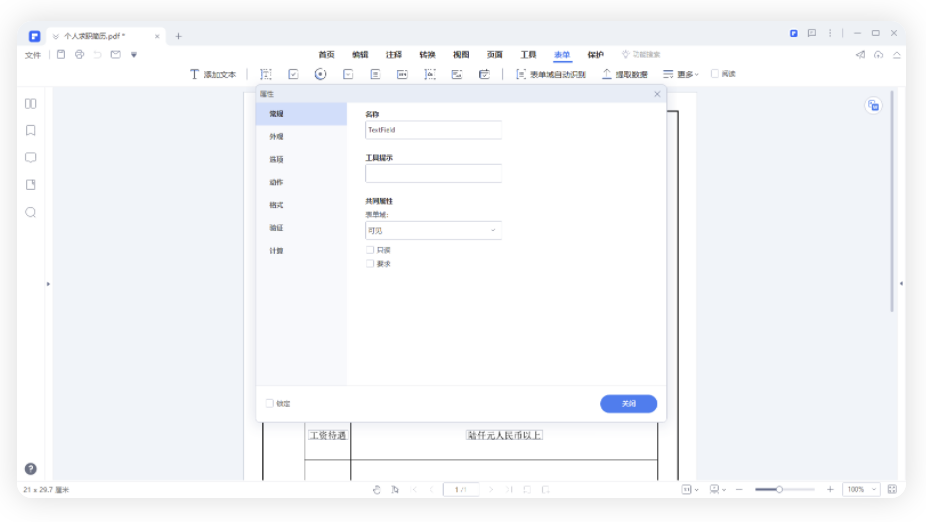The height and width of the screenshot is (522, 926).
Task: Click the email icon in quick toolbar
Action: point(116,55)
